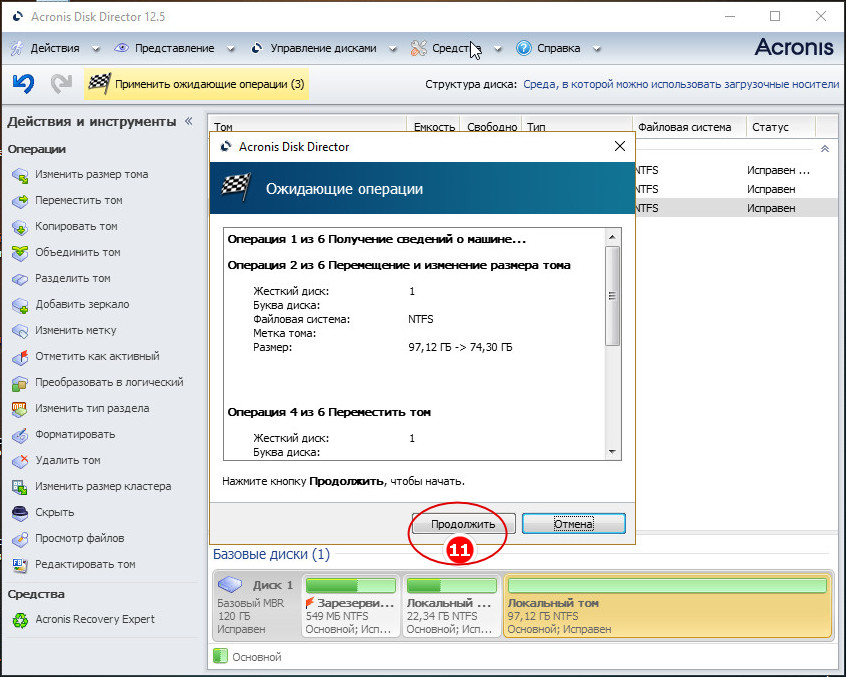Click the Изменить размер тома icon

pyautogui.click(x=20, y=175)
